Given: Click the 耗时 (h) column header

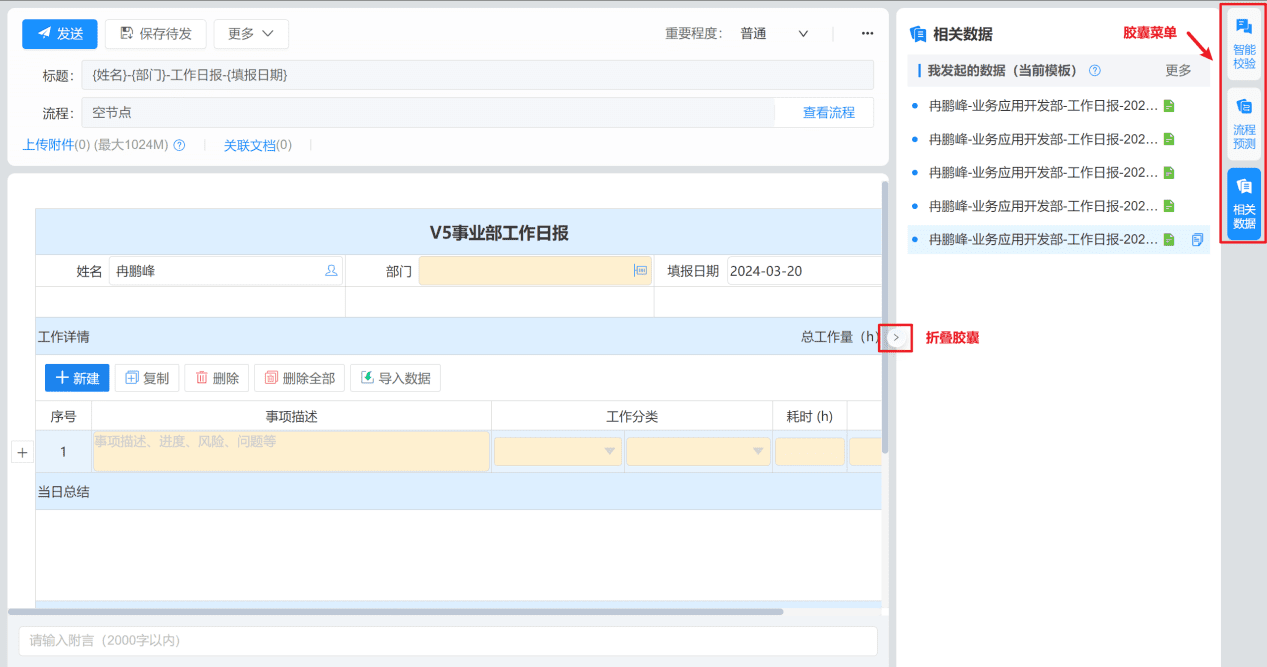Looking at the screenshot, I should (x=810, y=416).
